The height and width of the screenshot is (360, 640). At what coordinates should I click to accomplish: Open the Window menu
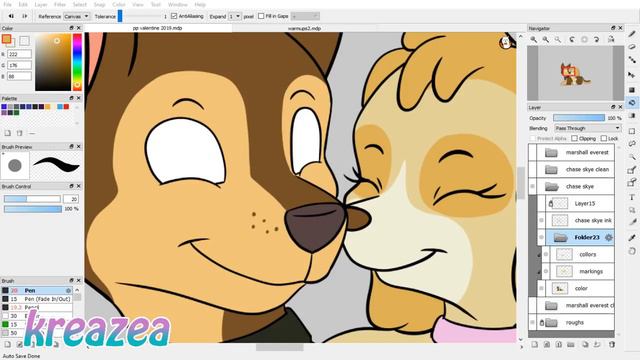click(178, 4)
